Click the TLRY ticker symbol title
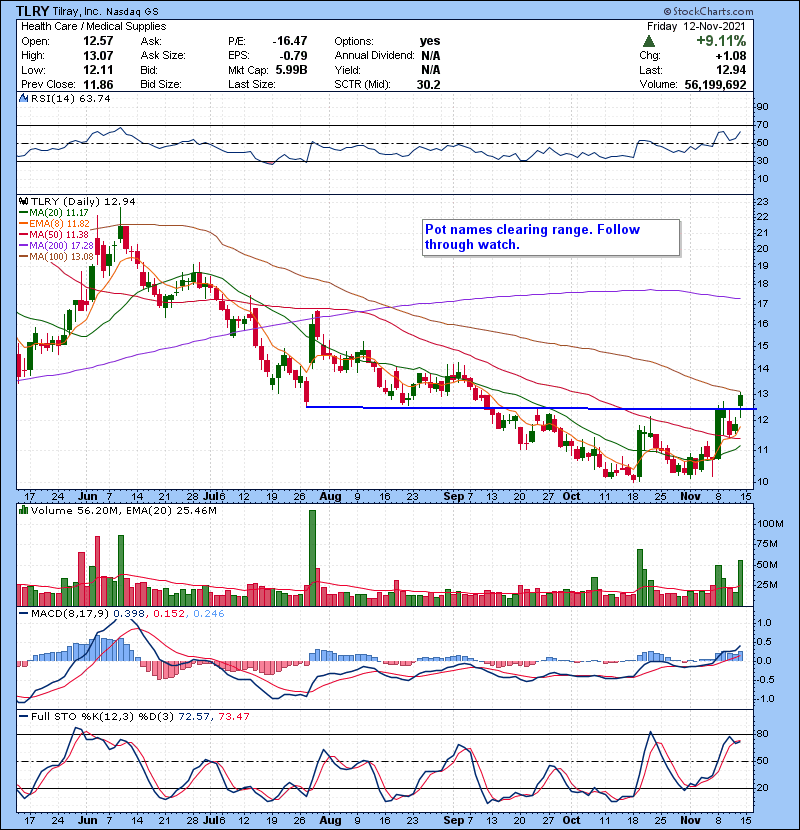Image resolution: width=800 pixels, height=830 pixels. coord(32,11)
